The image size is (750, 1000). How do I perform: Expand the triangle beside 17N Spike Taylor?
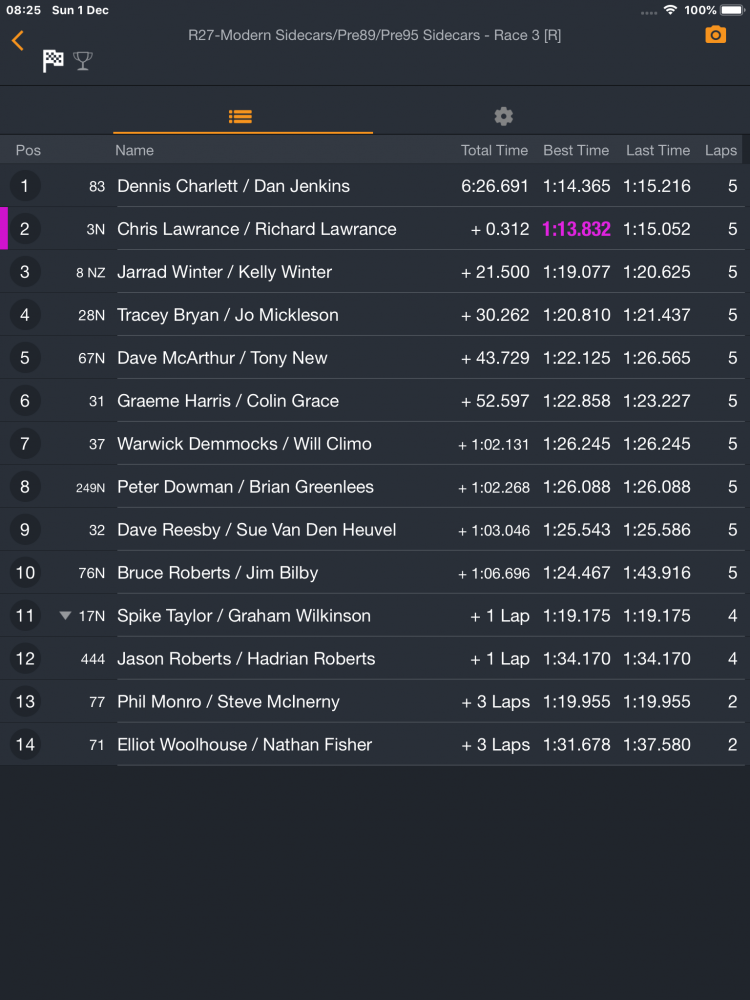tap(64, 615)
